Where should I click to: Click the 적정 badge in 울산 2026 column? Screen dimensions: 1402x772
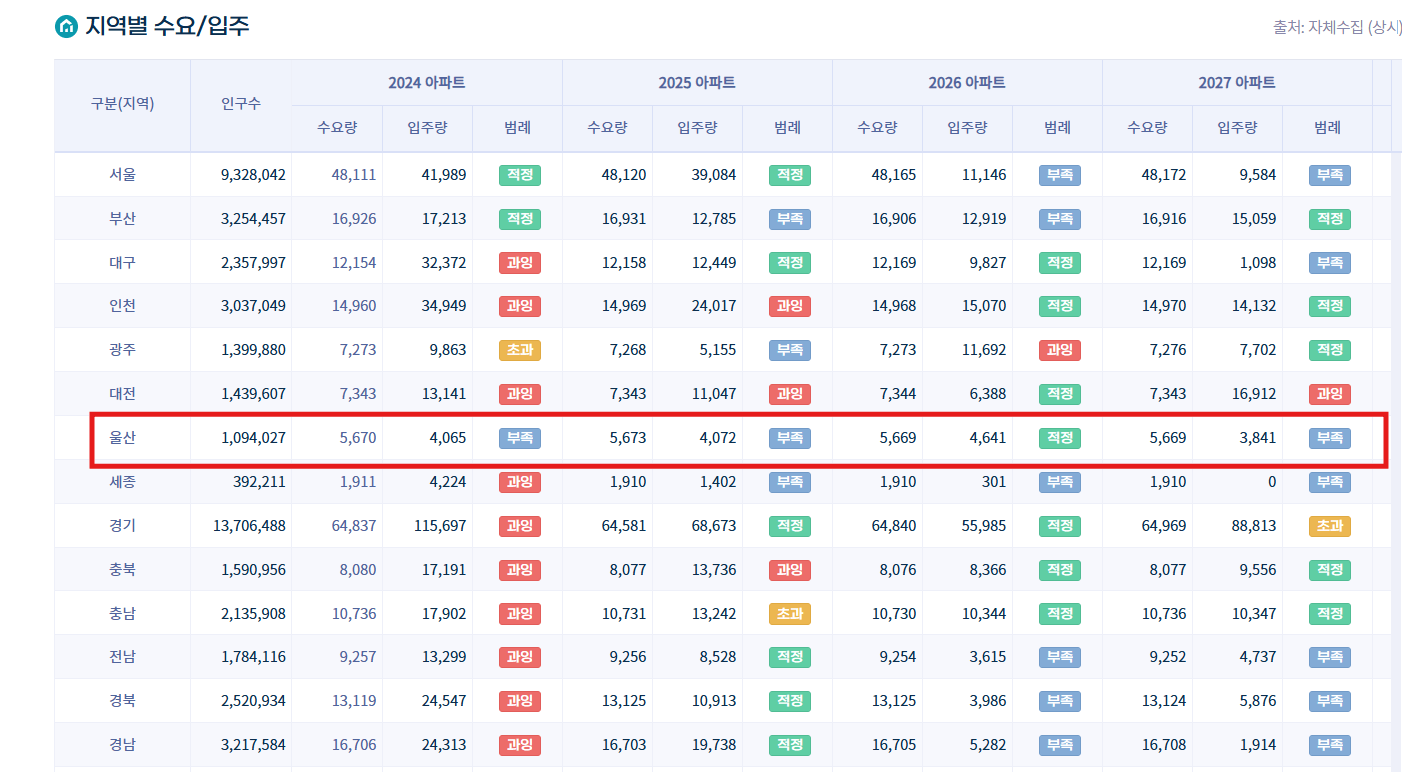(1060, 438)
